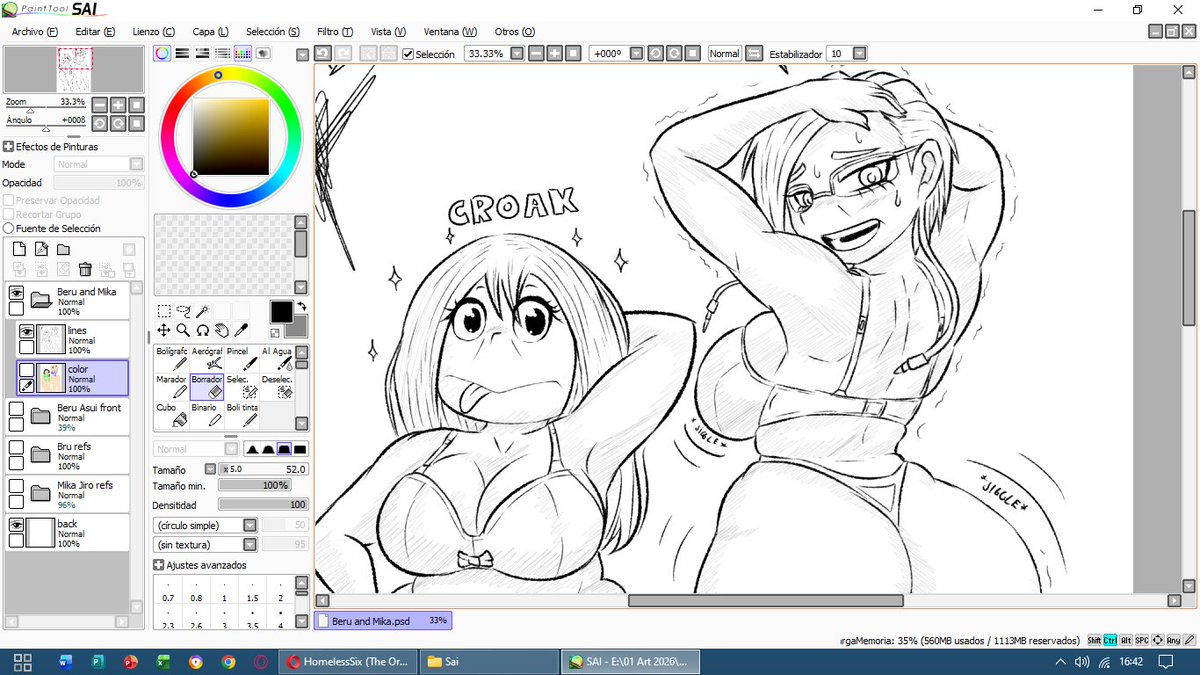Open the Ventana menu

(450, 31)
